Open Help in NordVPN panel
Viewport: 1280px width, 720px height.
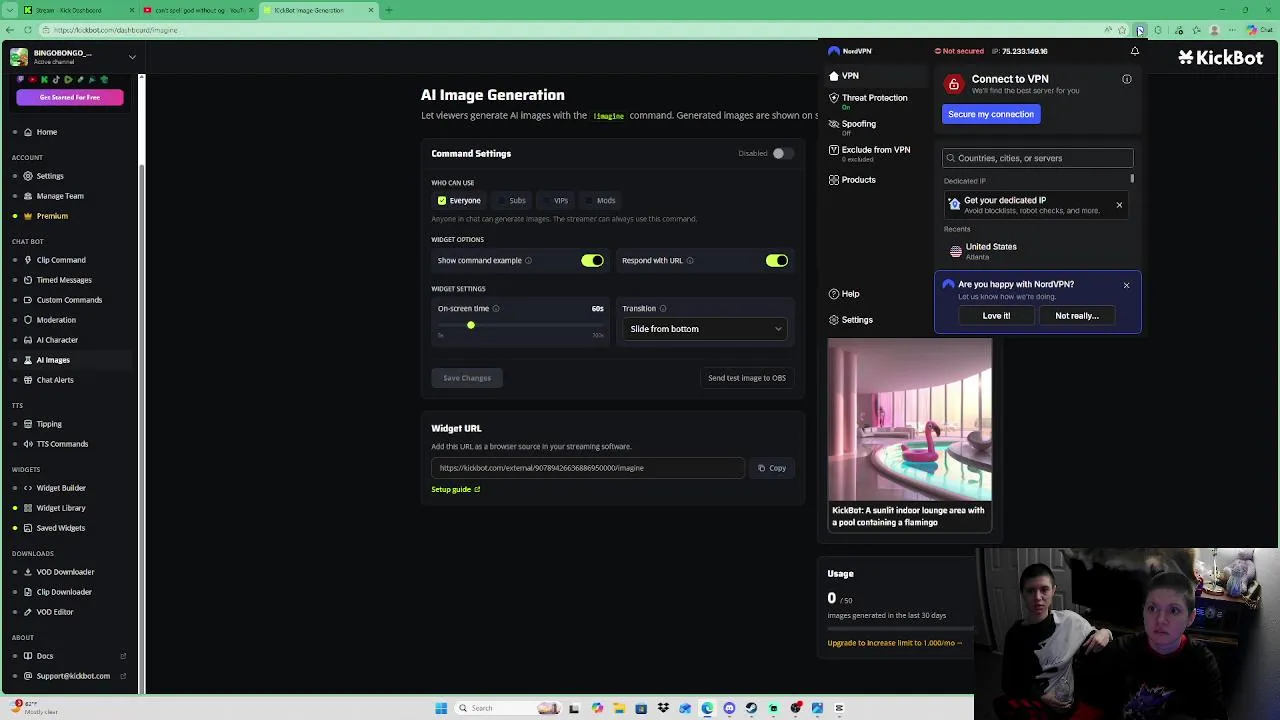pos(850,294)
